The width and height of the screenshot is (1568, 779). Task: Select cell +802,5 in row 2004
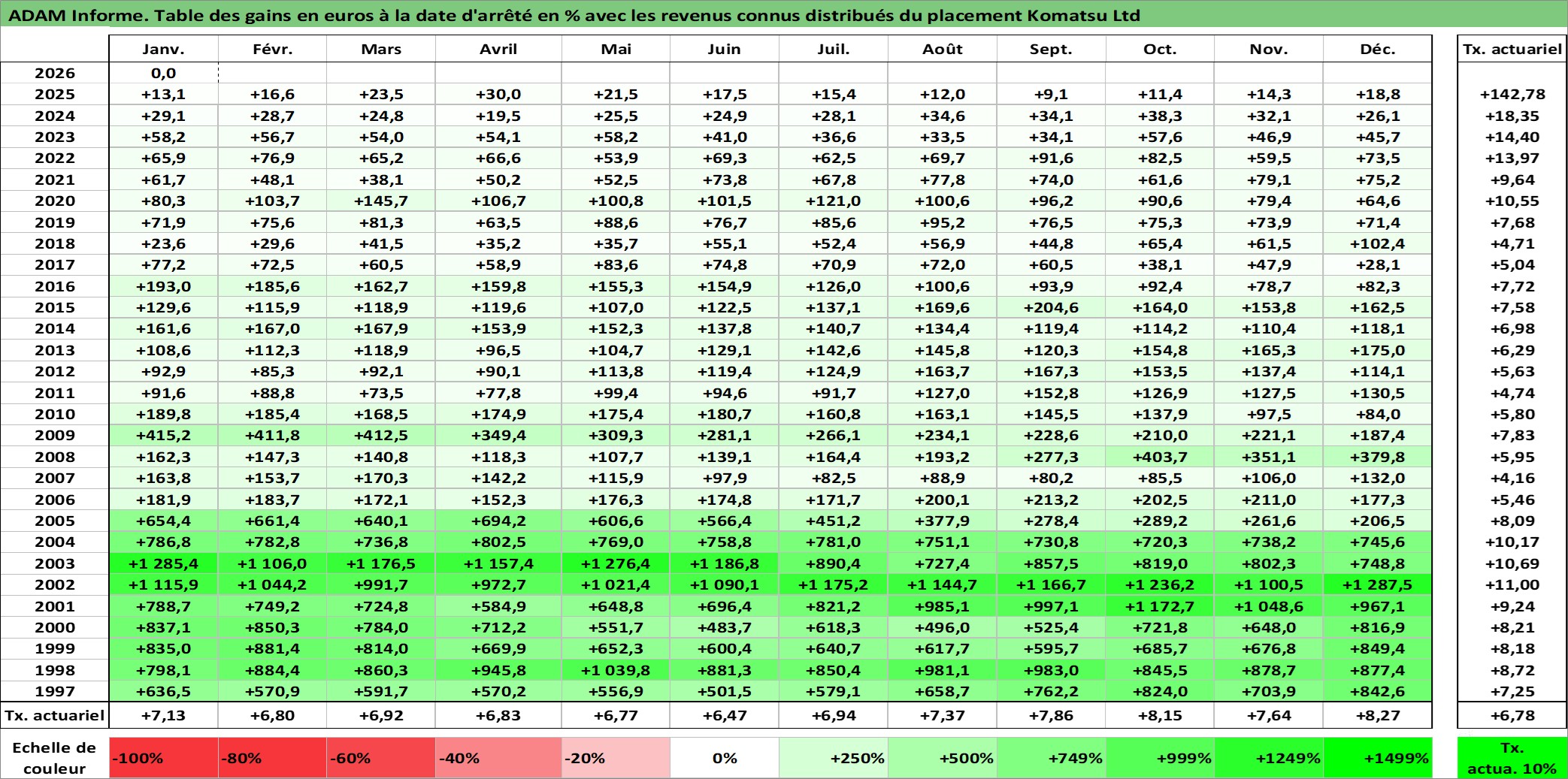pos(498,542)
